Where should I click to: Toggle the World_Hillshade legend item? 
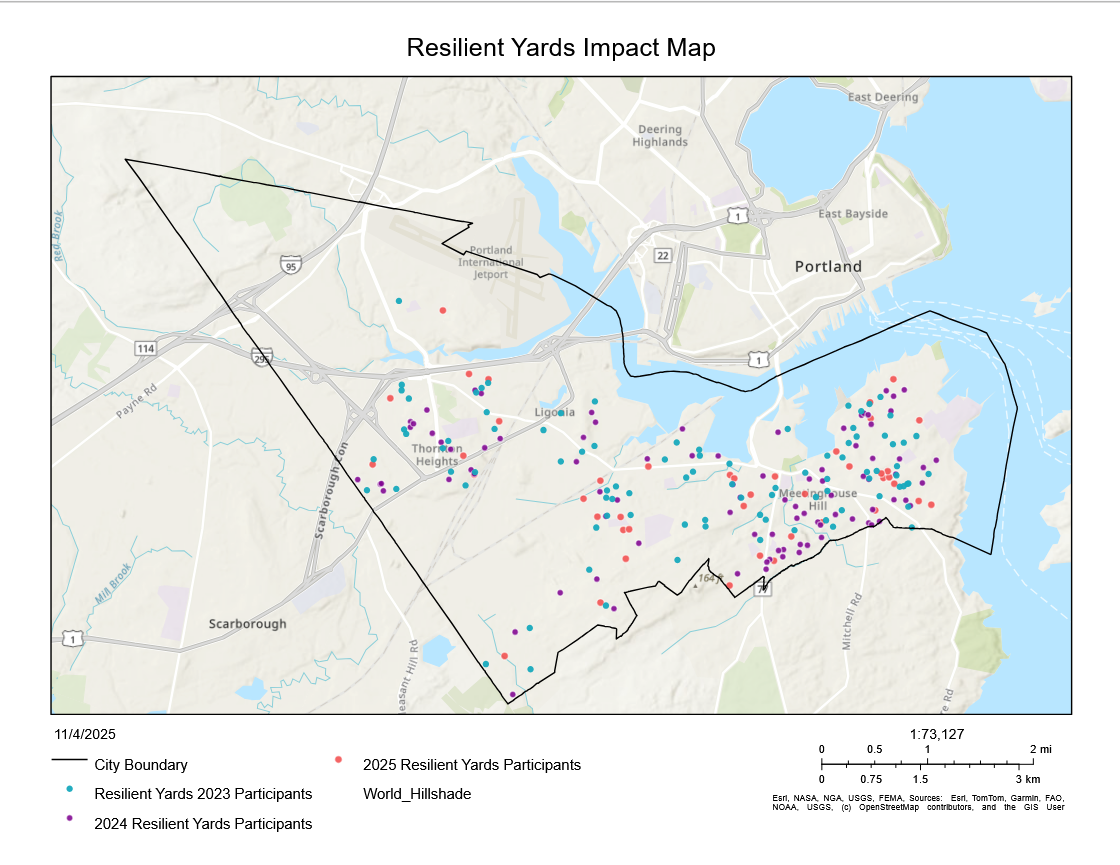[x=417, y=795]
